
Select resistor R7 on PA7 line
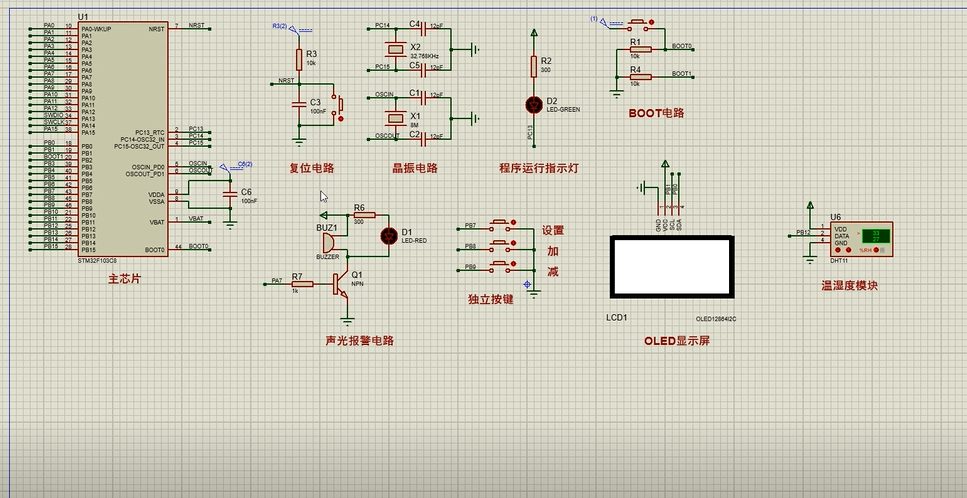pos(297,284)
